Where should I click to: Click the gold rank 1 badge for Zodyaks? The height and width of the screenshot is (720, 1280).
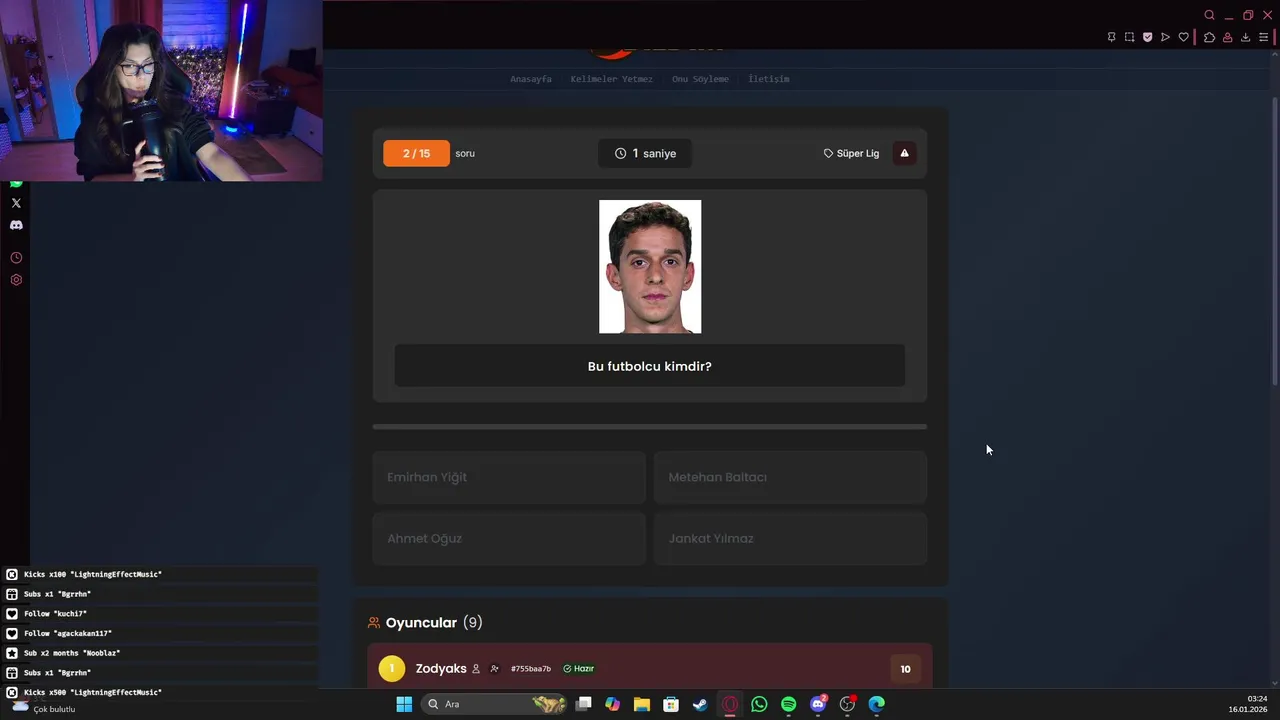[x=392, y=668]
